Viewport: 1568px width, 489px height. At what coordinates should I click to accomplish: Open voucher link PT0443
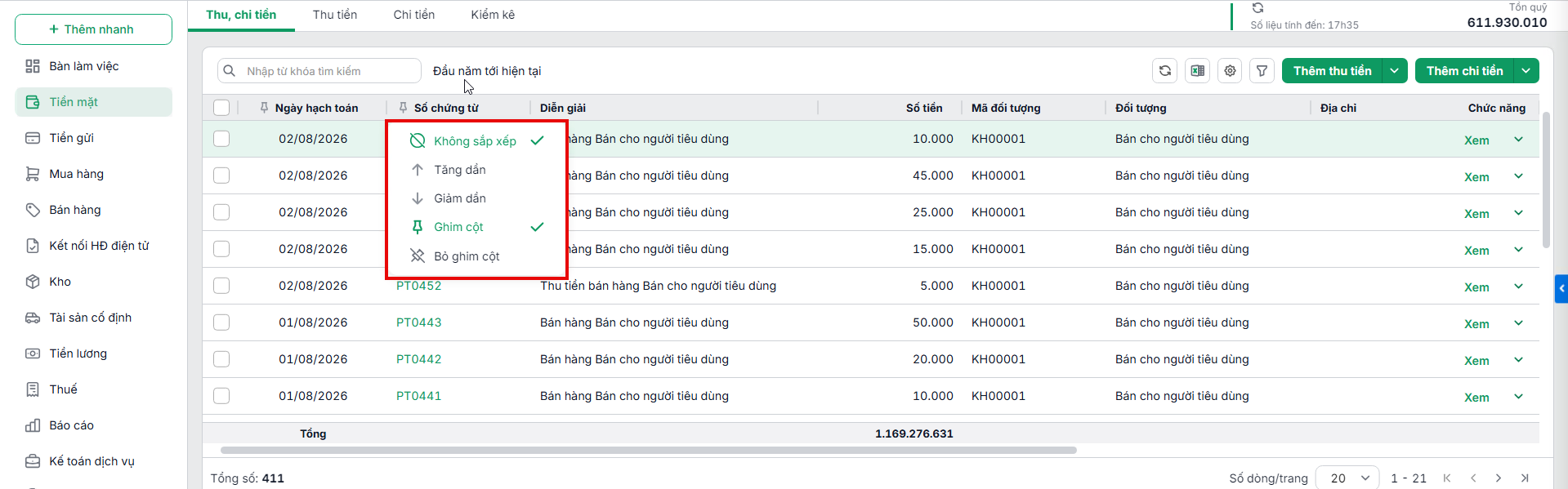click(418, 322)
